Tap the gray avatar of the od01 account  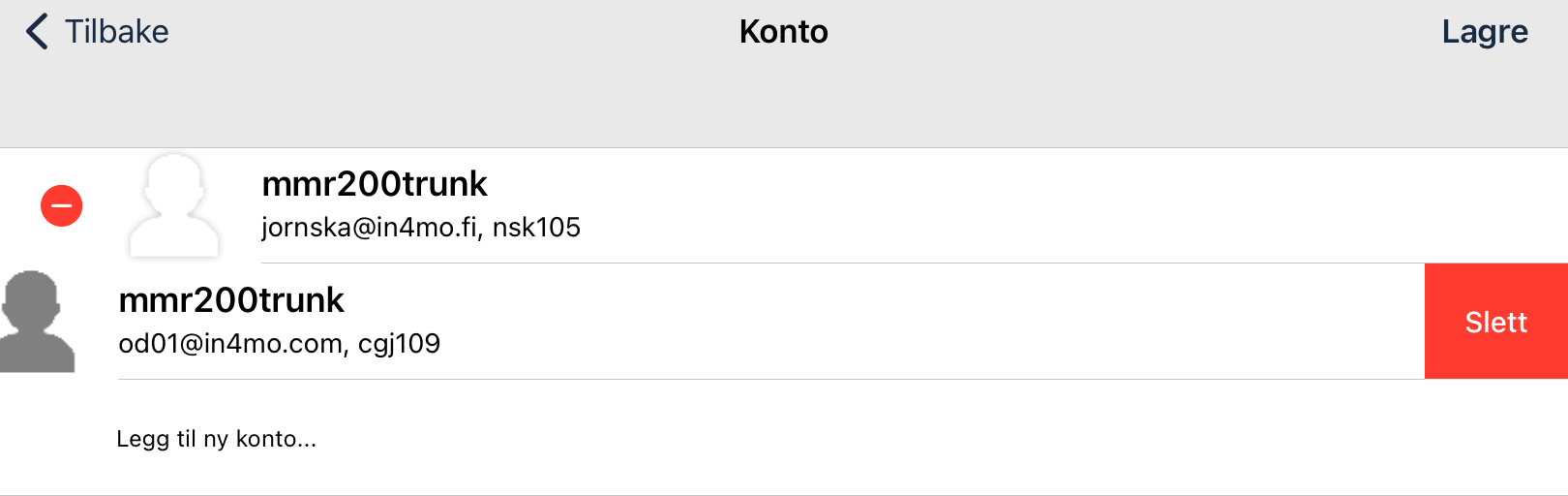coord(37,322)
